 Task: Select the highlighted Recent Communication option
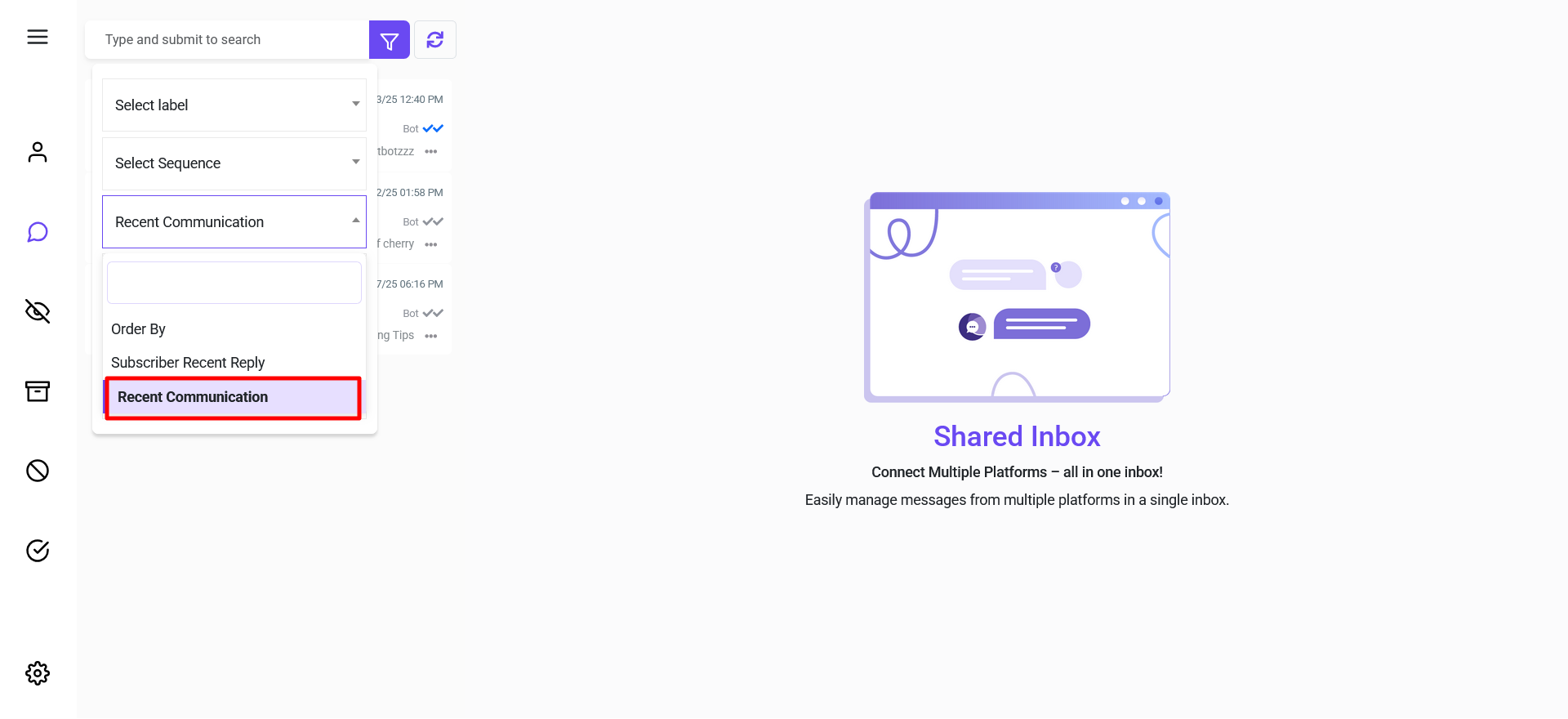point(233,398)
